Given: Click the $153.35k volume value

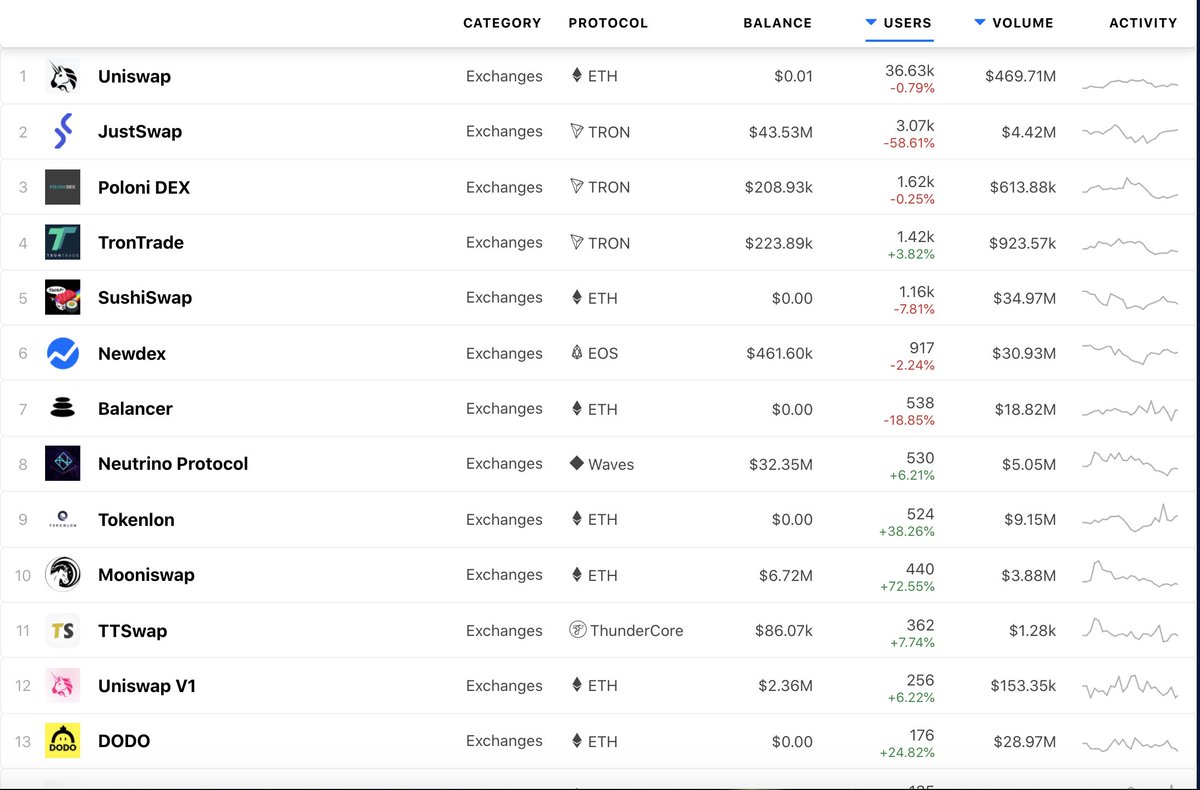Looking at the screenshot, I should pyautogui.click(x=1023, y=685).
